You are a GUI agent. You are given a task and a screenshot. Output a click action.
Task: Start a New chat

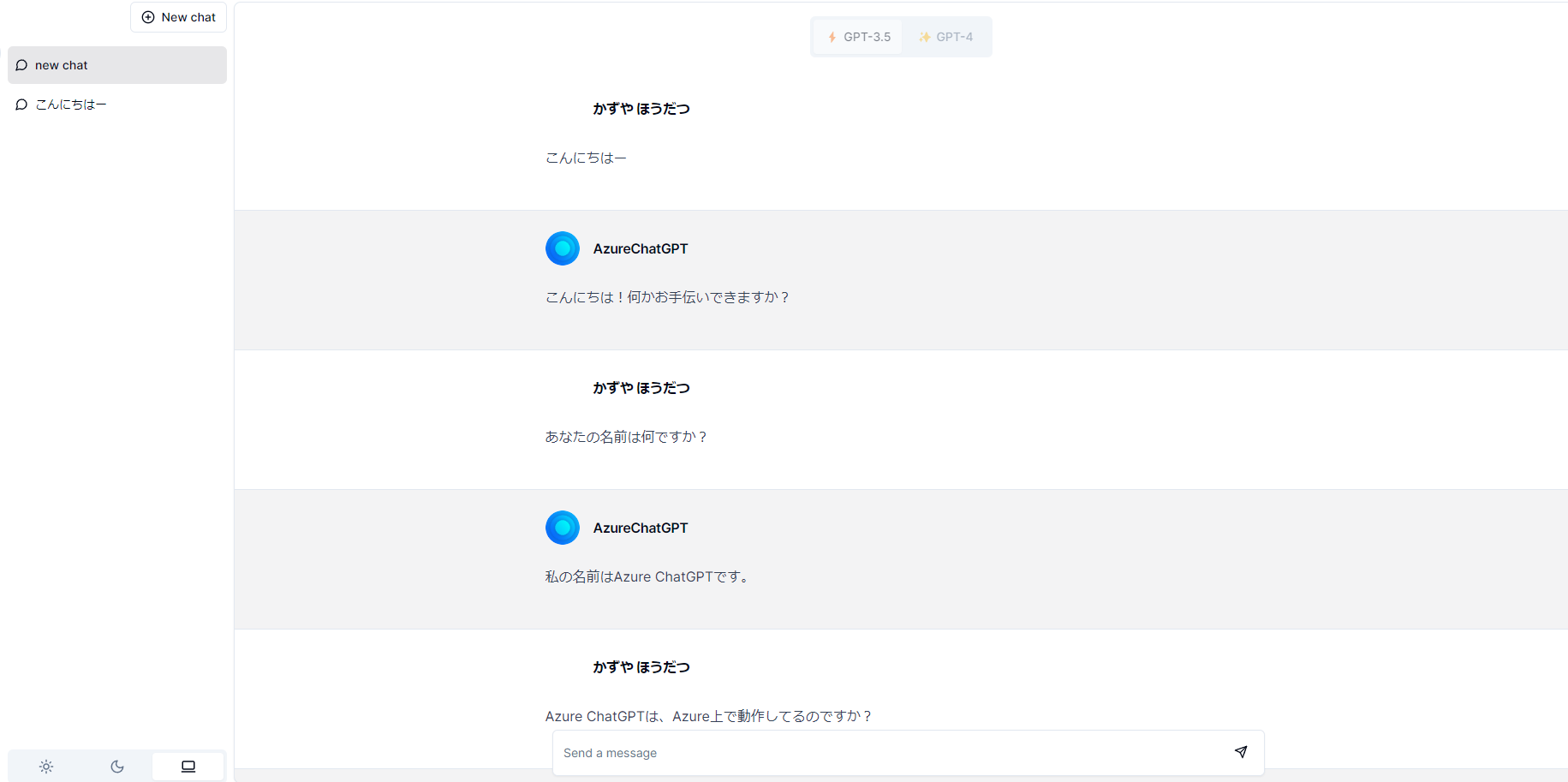coord(178,17)
